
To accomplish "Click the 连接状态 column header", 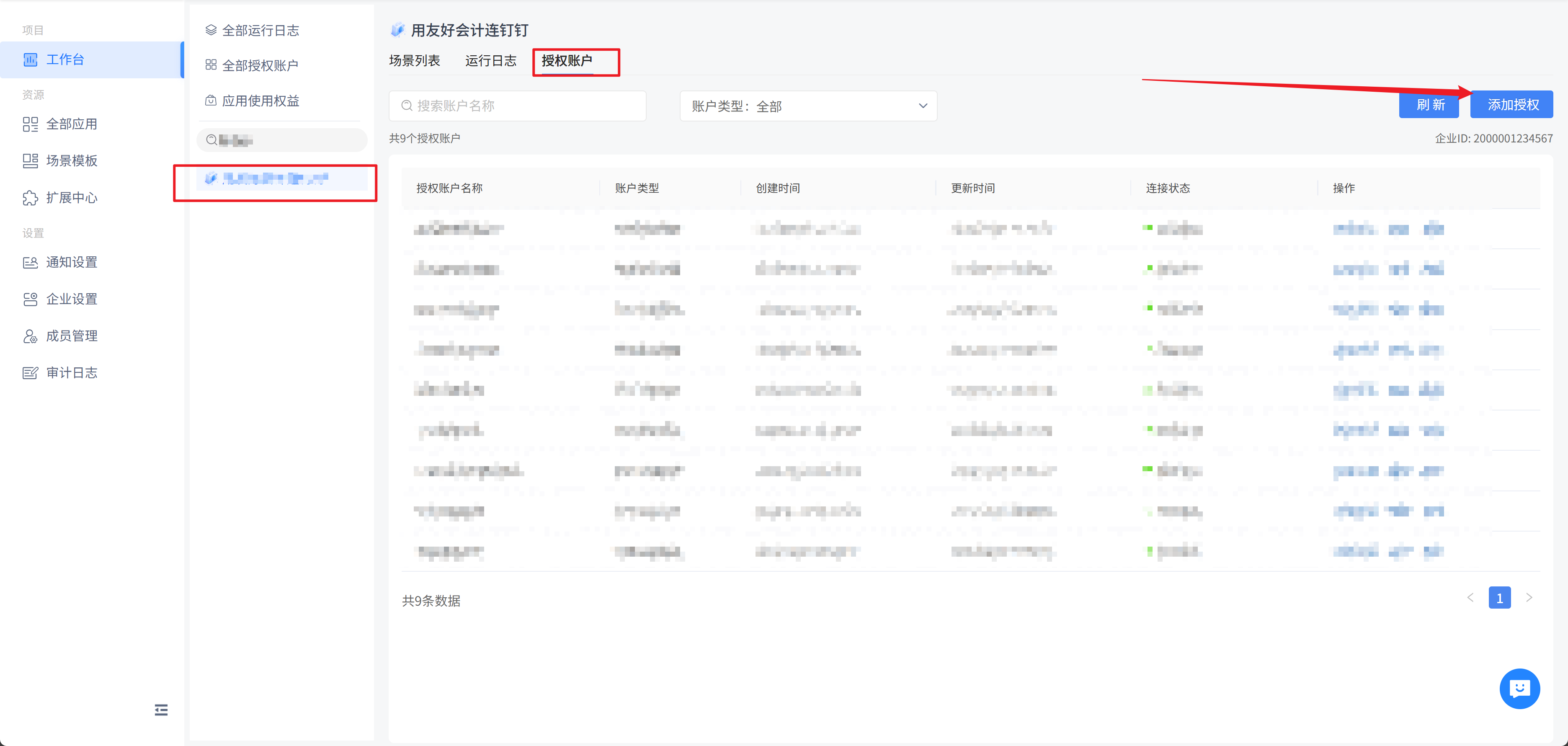I will (1168, 188).
